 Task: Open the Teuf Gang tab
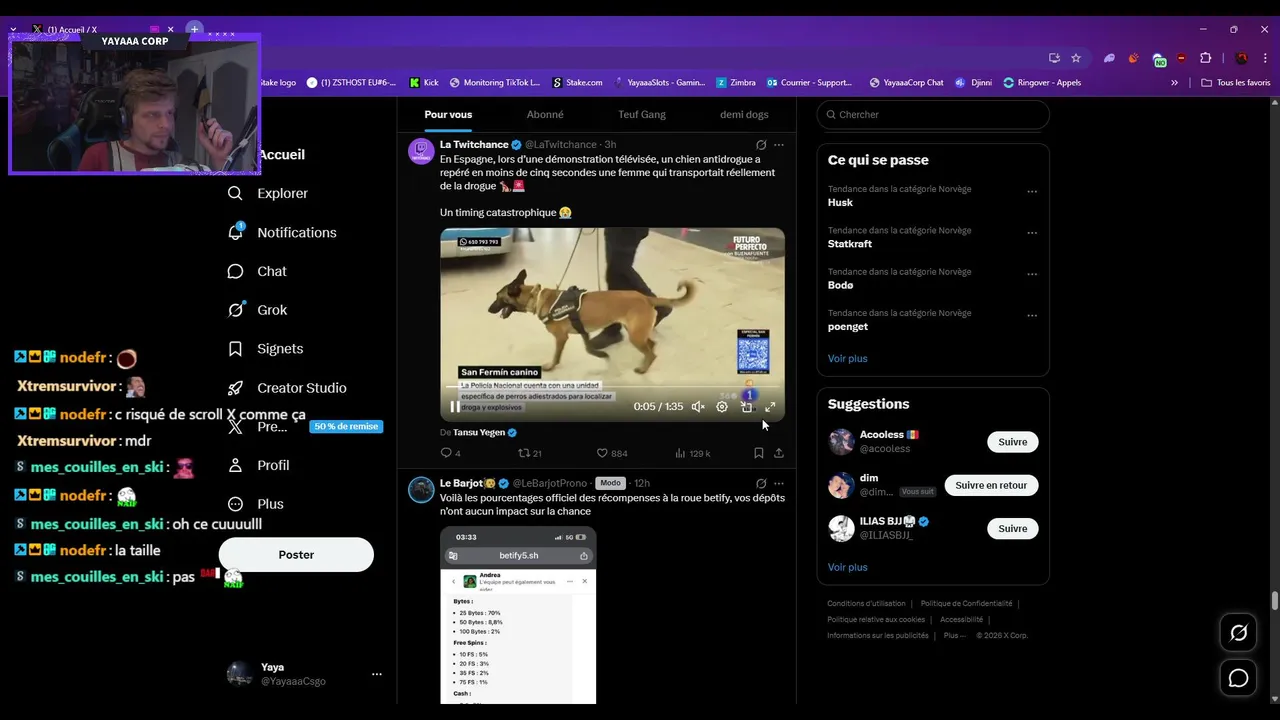642,114
